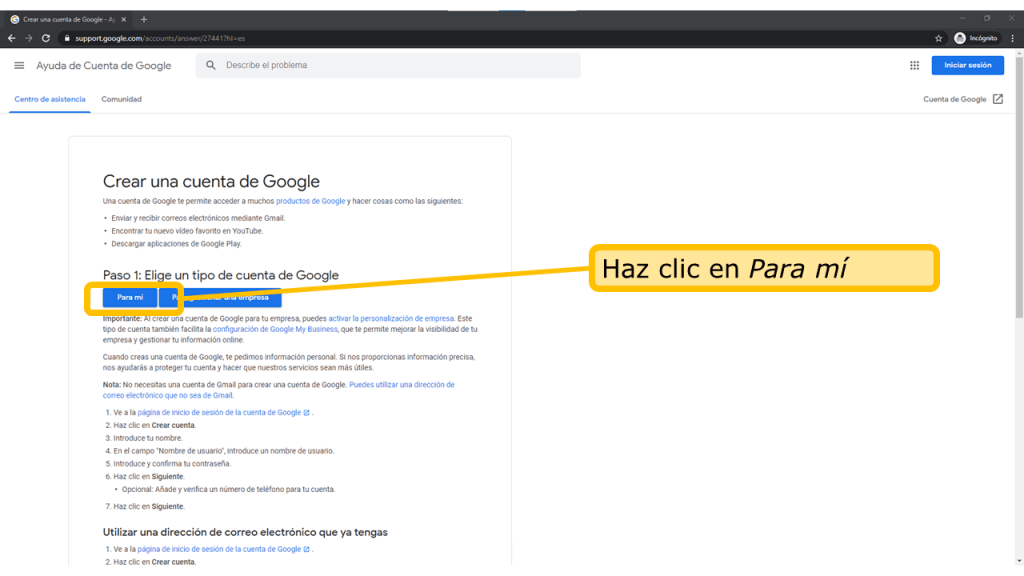This screenshot has height=576, width=1024.
Task: Click the padlock icon in the address bar
Action: [x=67, y=39]
